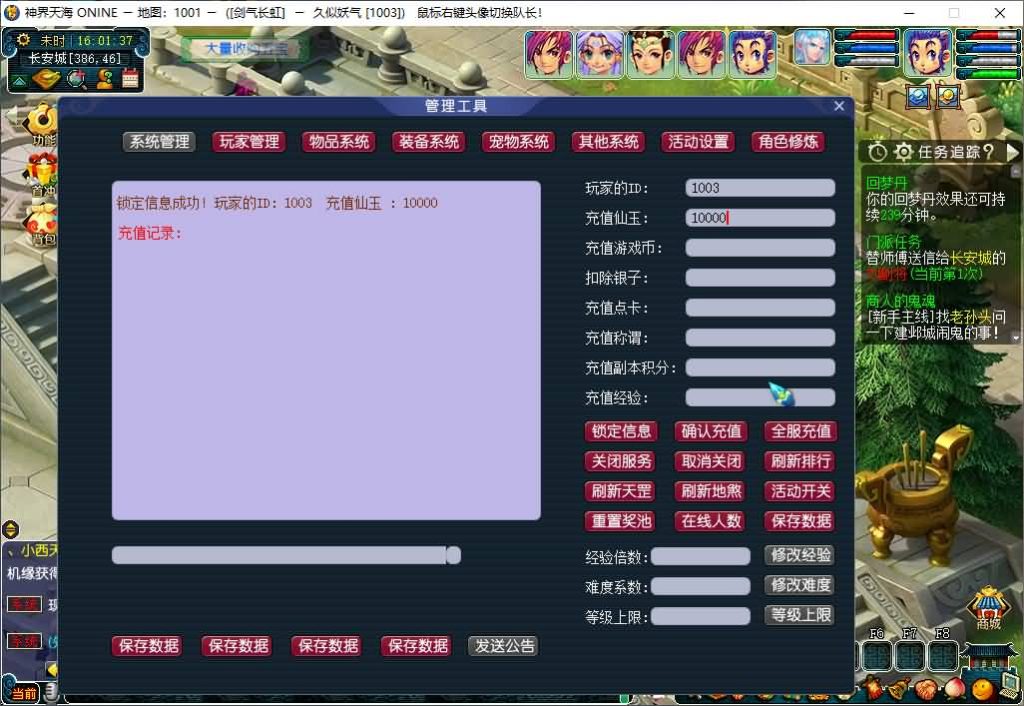Viewport: 1024px width, 706px height.
Task: Open the gold ingot icon in minimap panel
Action: [46, 79]
